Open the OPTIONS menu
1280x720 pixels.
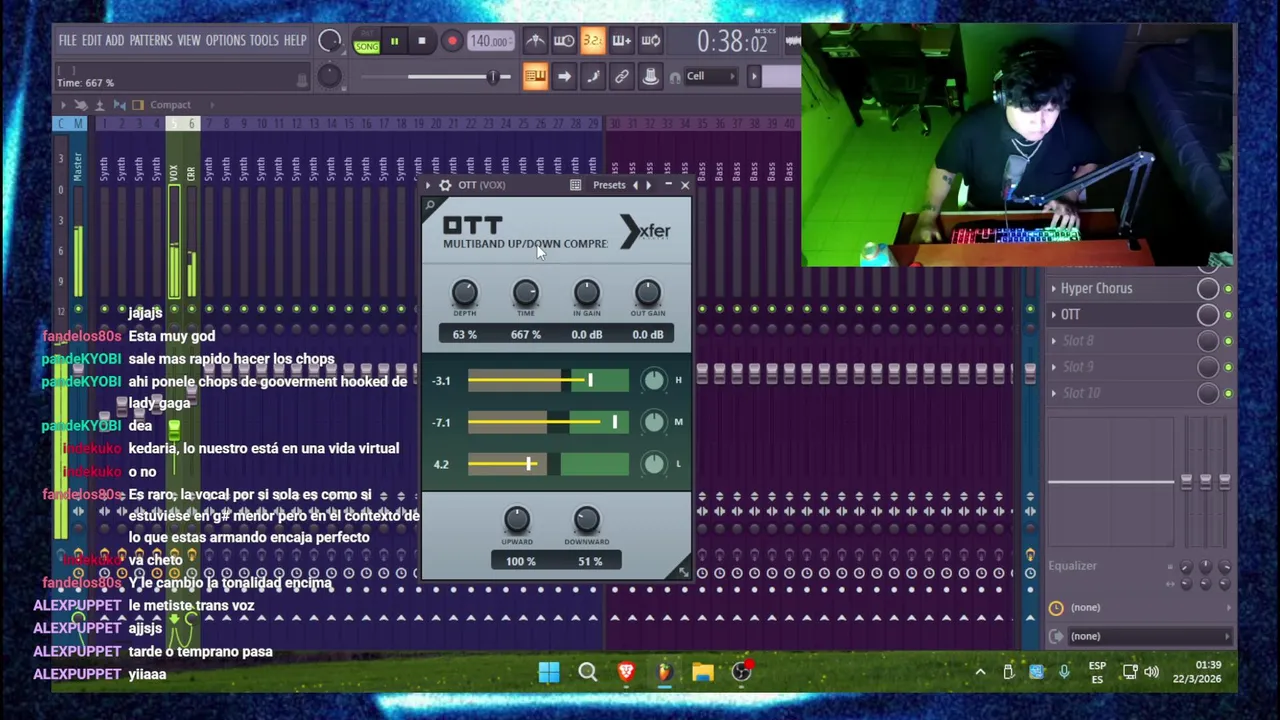pyautogui.click(x=225, y=41)
